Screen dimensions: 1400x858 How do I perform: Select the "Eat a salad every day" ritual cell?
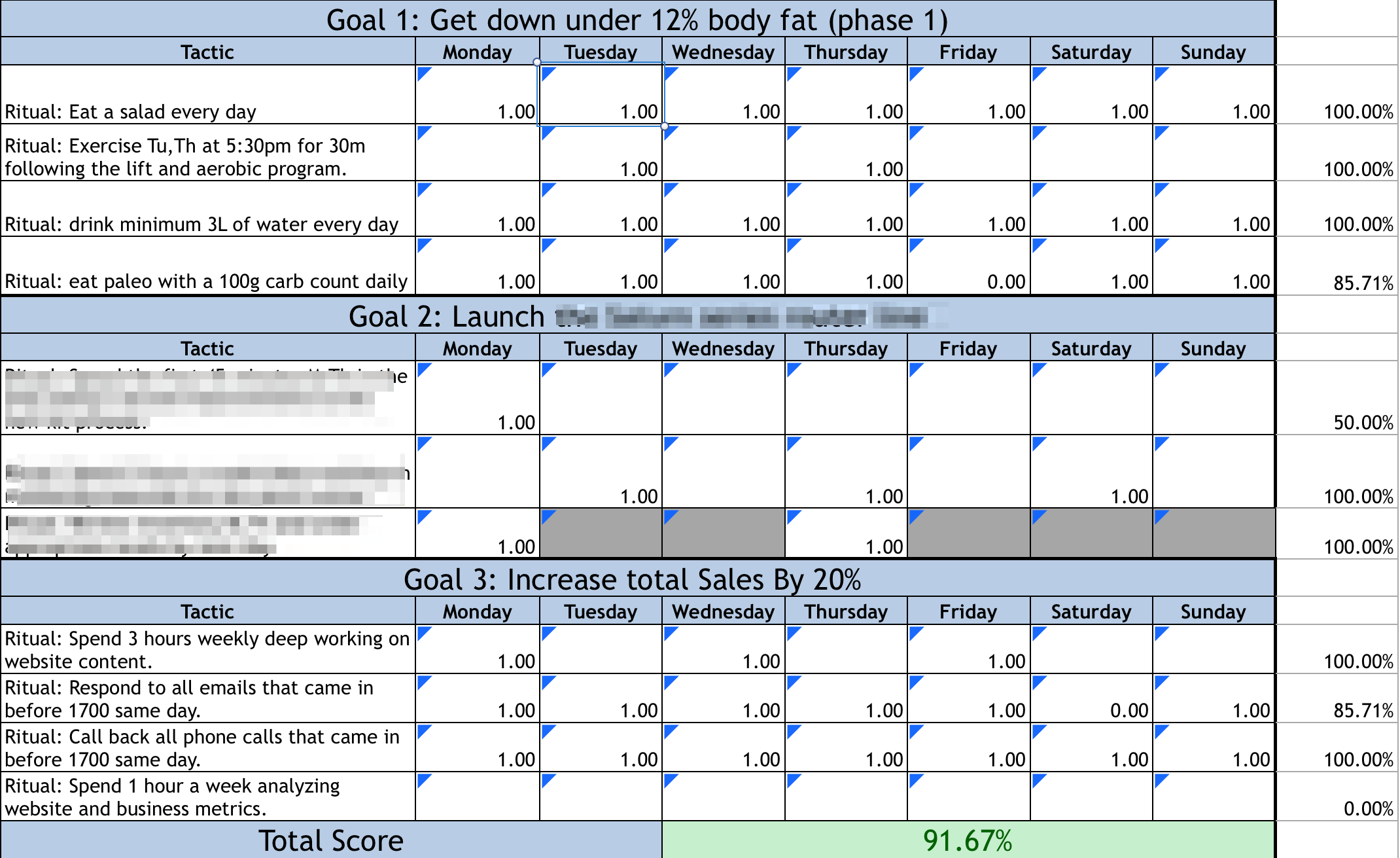coord(208,96)
